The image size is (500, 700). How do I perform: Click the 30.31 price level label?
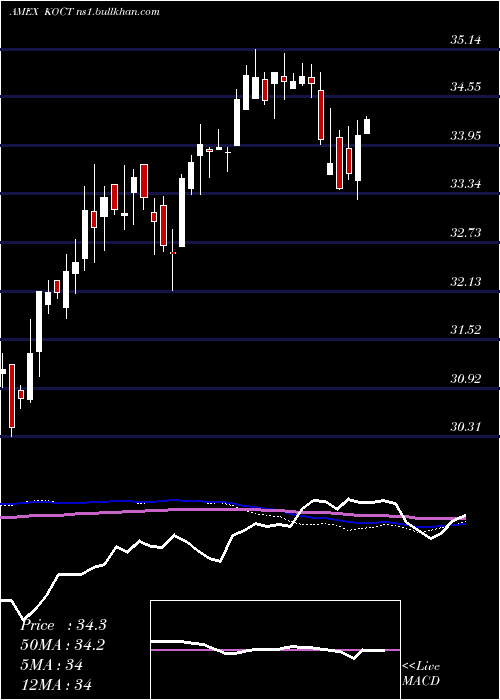tap(466, 427)
